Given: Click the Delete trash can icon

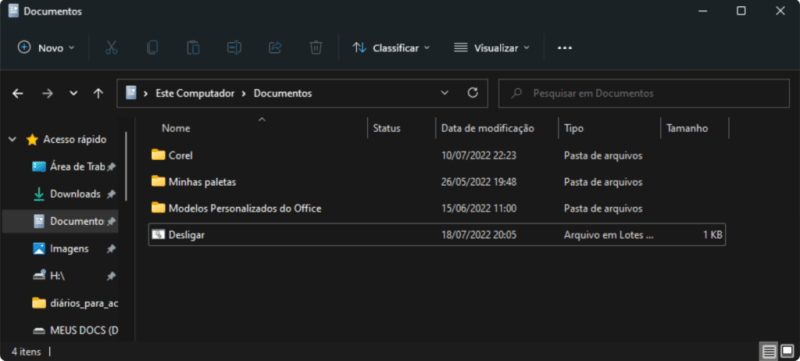Looking at the screenshot, I should click(x=316, y=48).
